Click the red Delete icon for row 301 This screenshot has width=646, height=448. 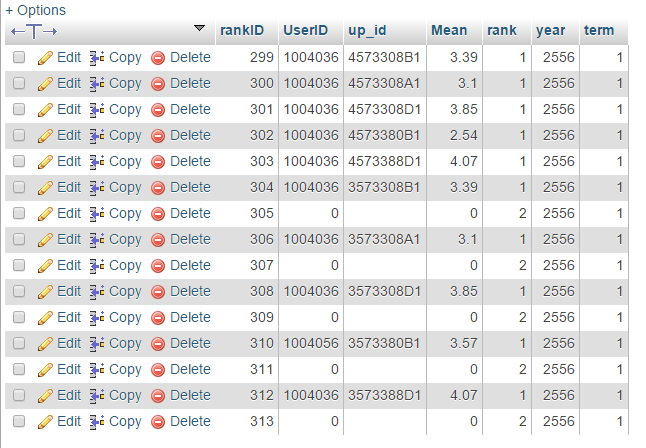158,110
